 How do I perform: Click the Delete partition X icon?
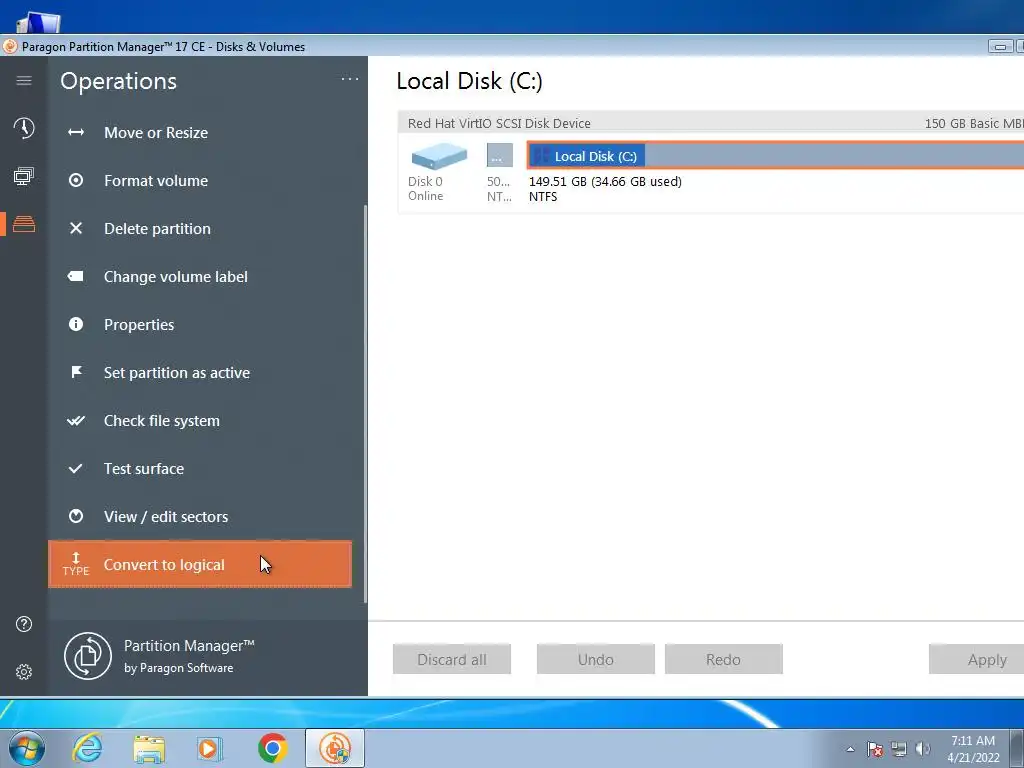tap(76, 229)
